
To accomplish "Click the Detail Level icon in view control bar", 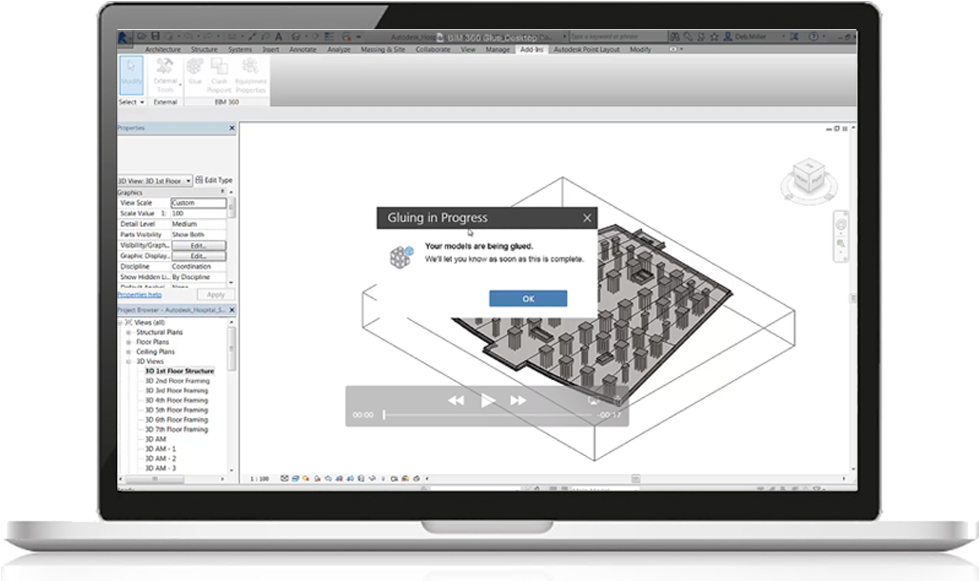I will tap(285, 479).
